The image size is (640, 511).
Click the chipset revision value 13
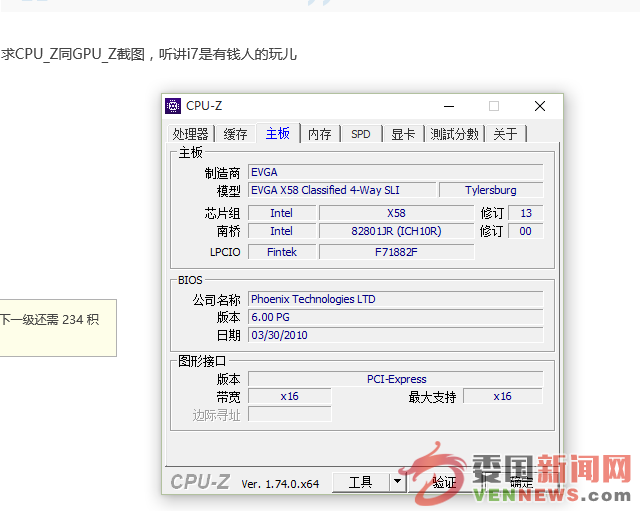(x=526, y=213)
